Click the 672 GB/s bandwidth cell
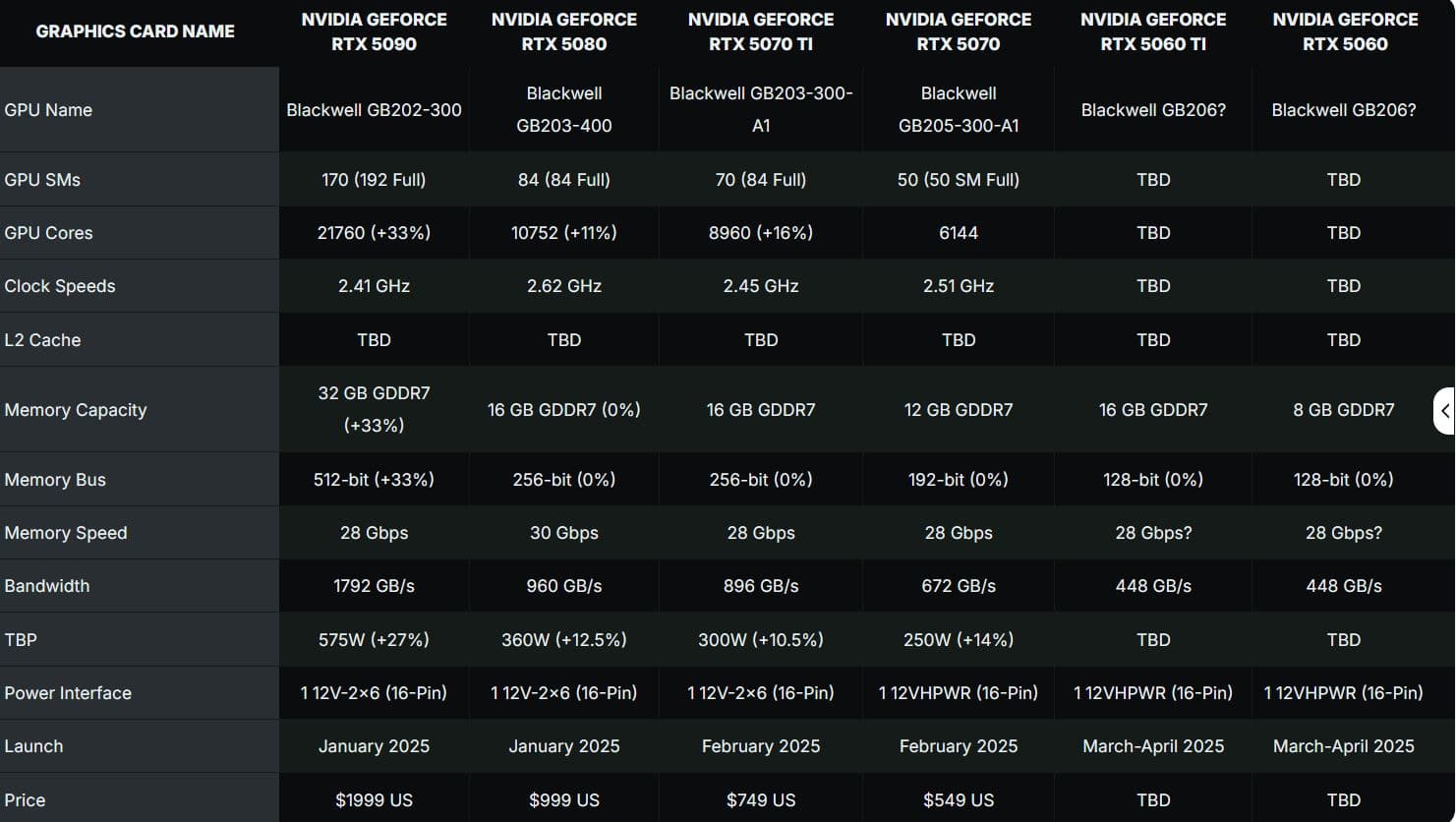The height and width of the screenshot is (822, 1456). point(959,586)
